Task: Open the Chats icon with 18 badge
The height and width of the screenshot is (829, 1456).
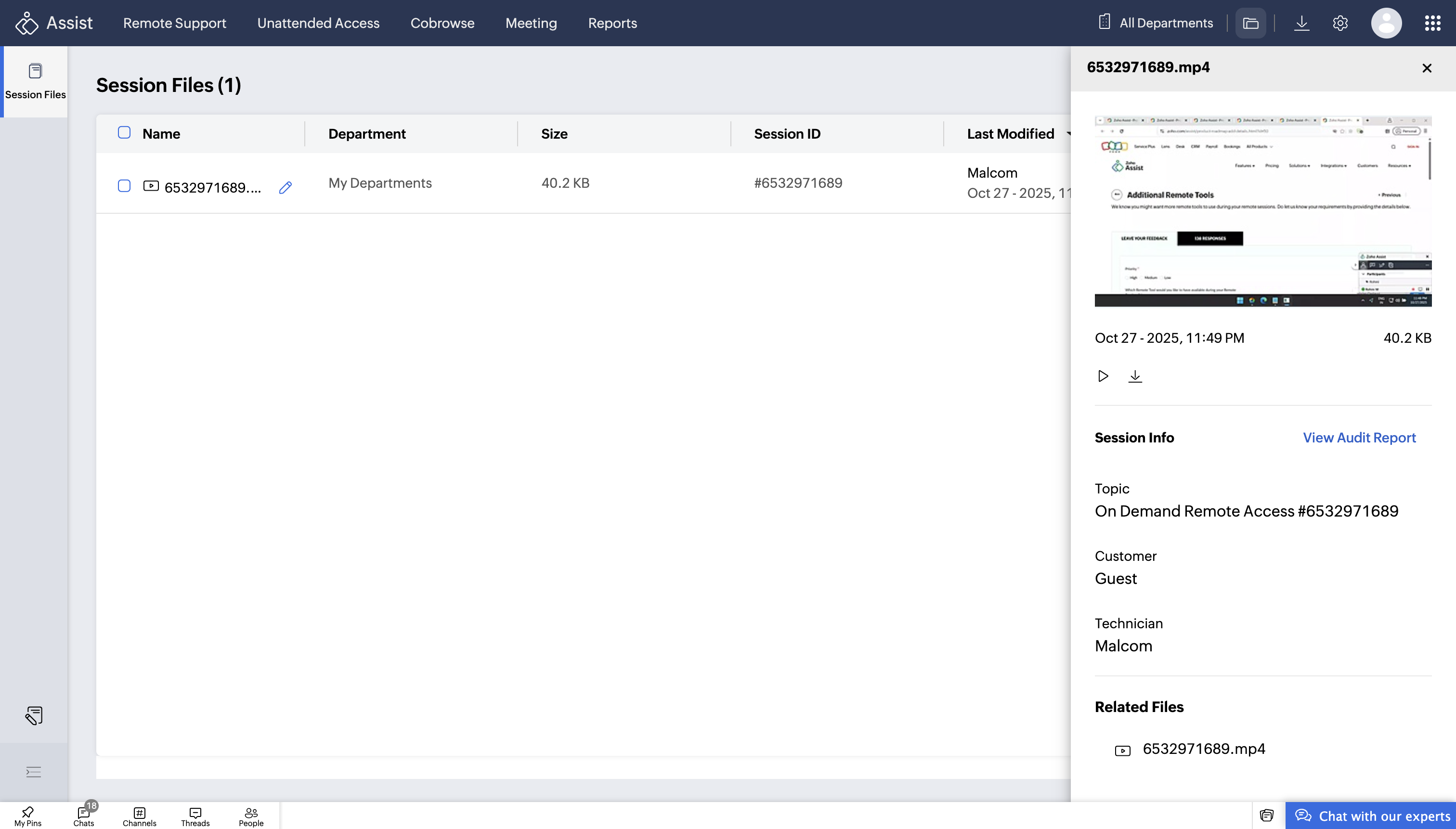Action: [84, 816]
